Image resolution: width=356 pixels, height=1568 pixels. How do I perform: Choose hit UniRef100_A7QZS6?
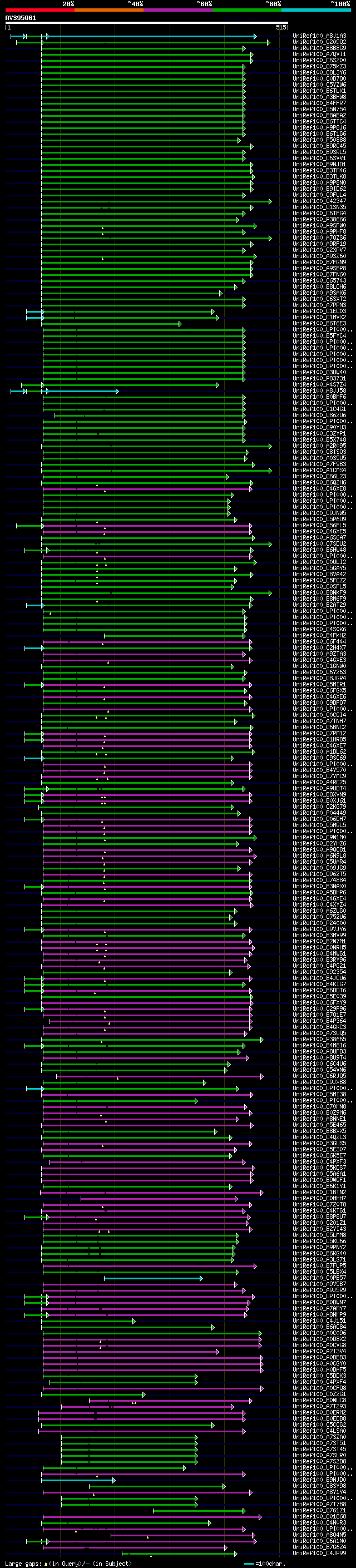tap(319, 238)
